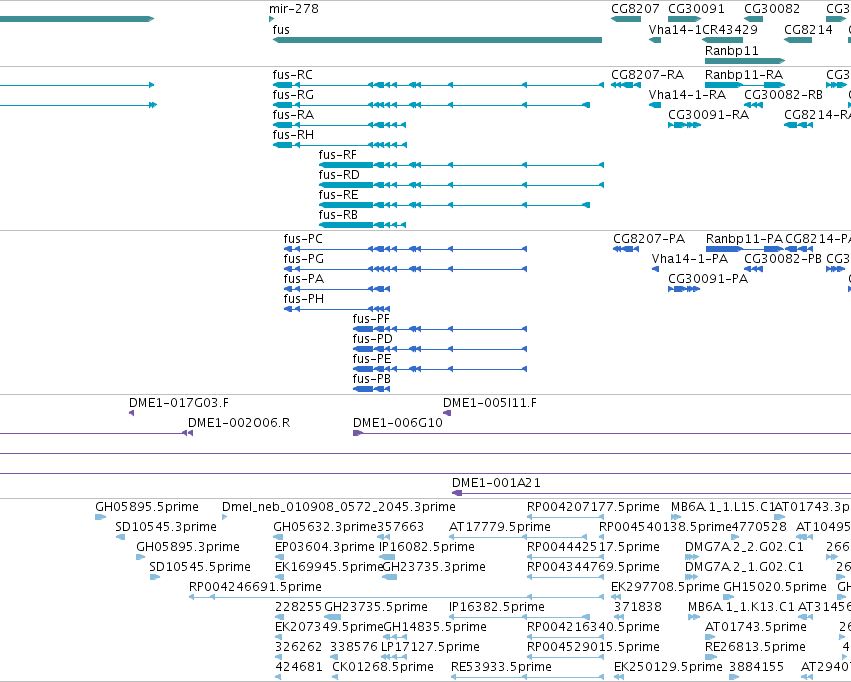Click the Ranbp11 gene bar

pos(745,61)
